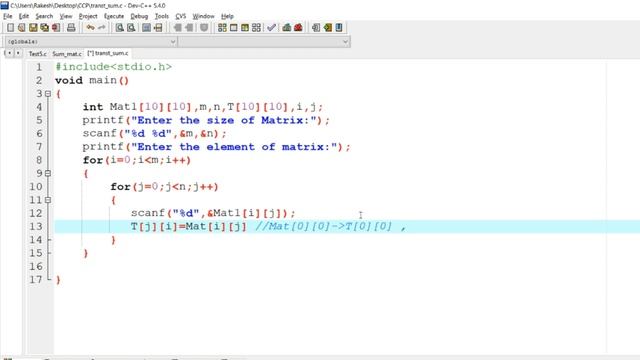Click the Undo arrow icon
Screen dimensions: 640x360
[90, 28]
